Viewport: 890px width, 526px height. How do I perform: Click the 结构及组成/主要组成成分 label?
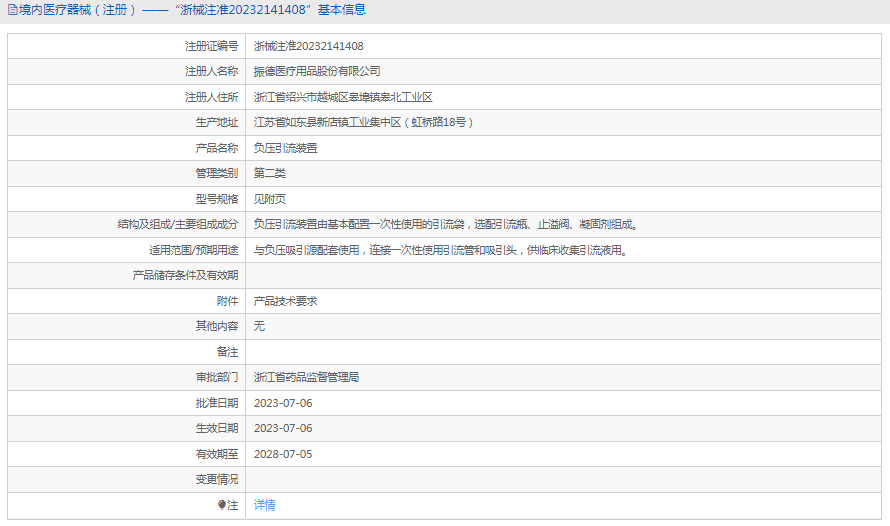(x=178, y=225)
